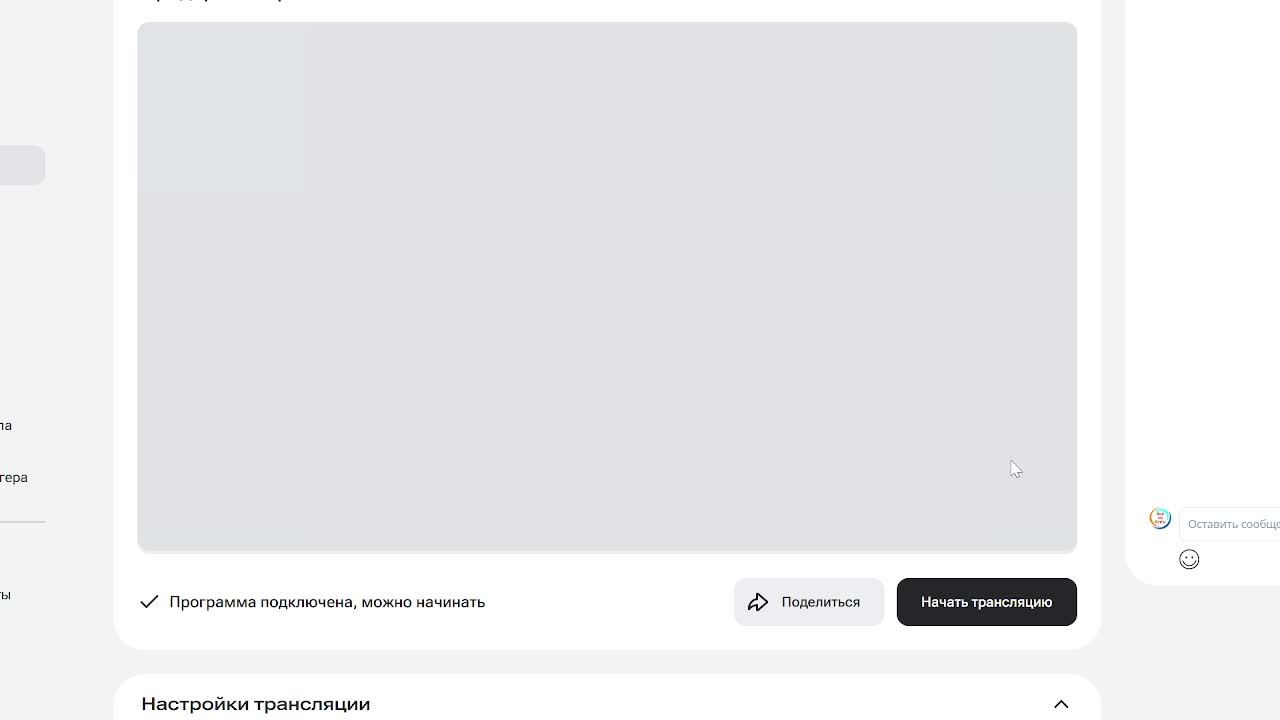
Task: Open the emoji smiley picker
Action: (1189, 560)
